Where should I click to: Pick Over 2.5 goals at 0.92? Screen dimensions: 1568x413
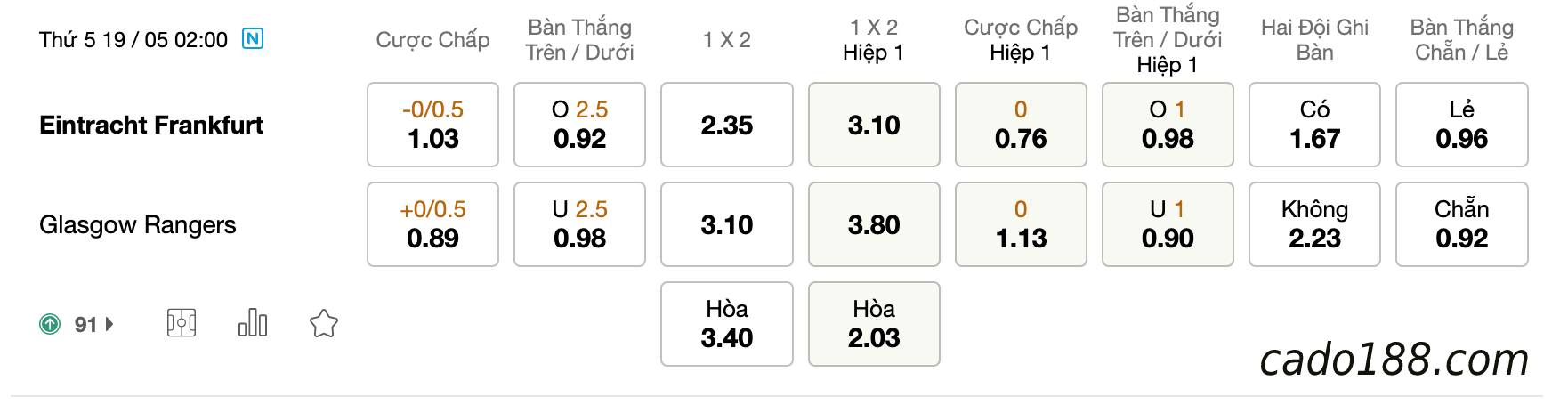[579, 125]
